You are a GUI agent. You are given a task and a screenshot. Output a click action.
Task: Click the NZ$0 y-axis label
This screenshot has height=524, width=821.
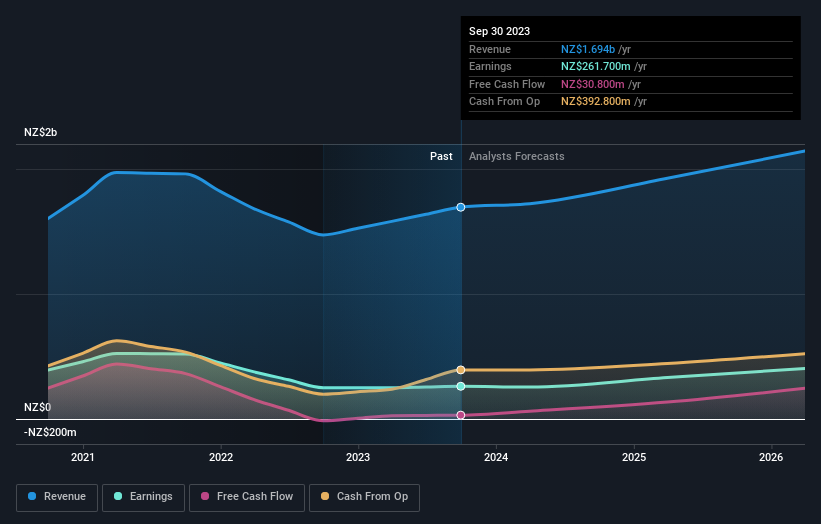point(37,407)
